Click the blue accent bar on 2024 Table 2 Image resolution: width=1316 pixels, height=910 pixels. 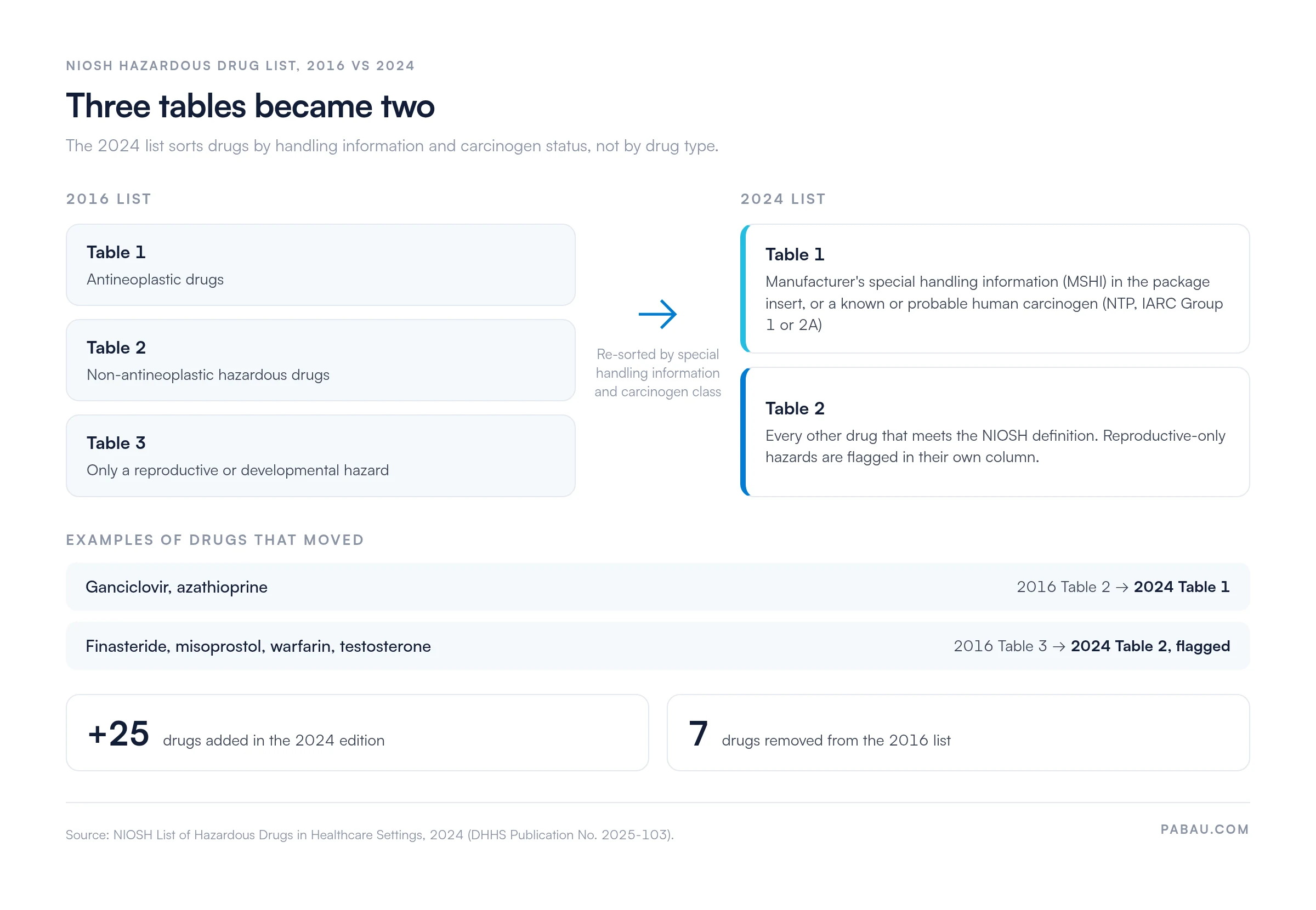pyautogui.click(x=744, y=432)
